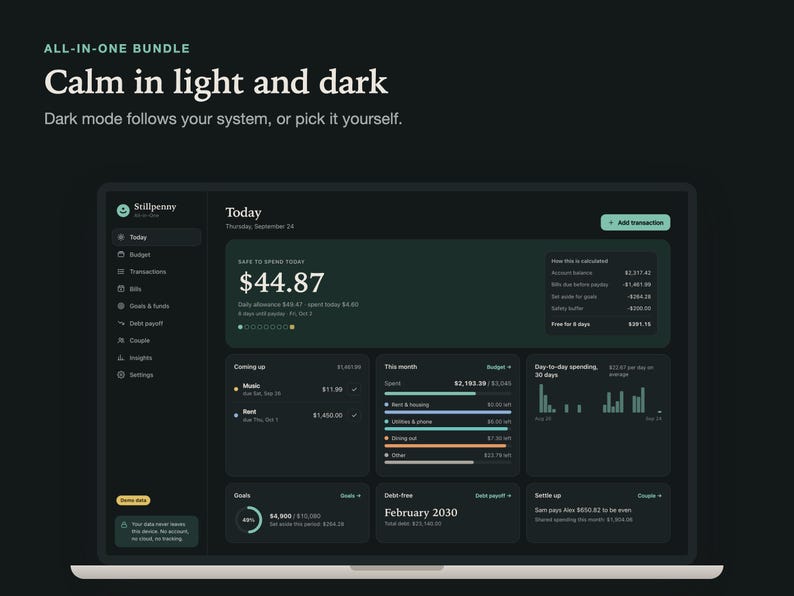
Task: Click the Utilities & phone progress bar
Action: tap(448, 429)
